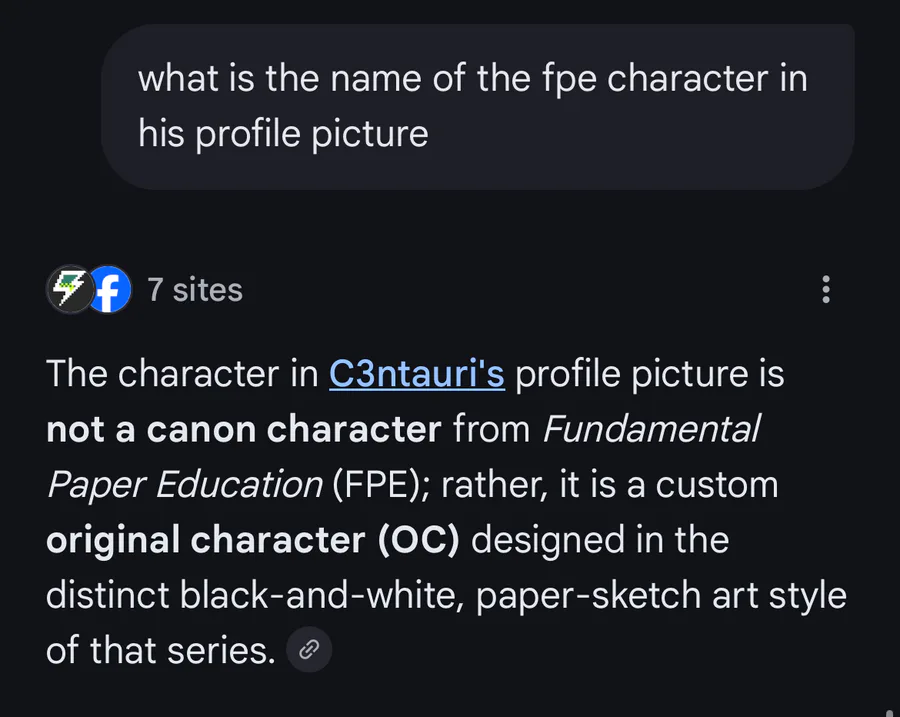Click "designed in the" in the answer
Viewport: 900px width, 717px height.
pos(599,540)
